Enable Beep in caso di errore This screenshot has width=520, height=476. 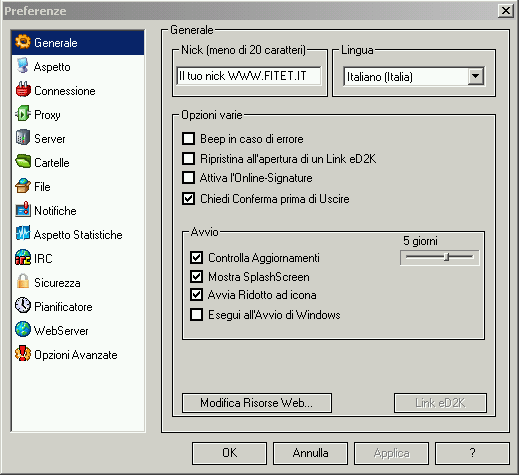(189, 138)
